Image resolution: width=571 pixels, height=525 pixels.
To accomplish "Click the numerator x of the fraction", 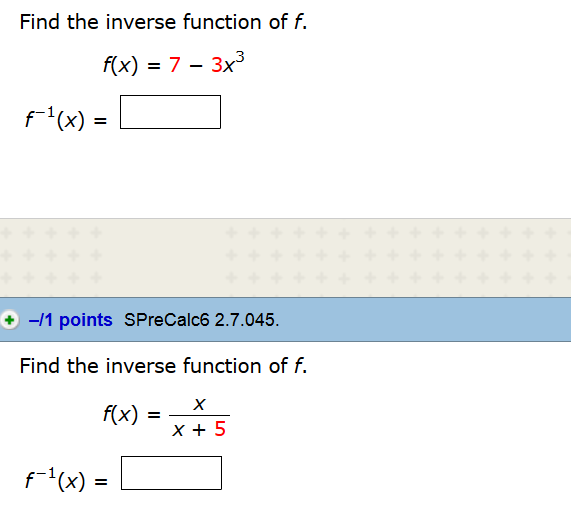I will pos(200,404).
